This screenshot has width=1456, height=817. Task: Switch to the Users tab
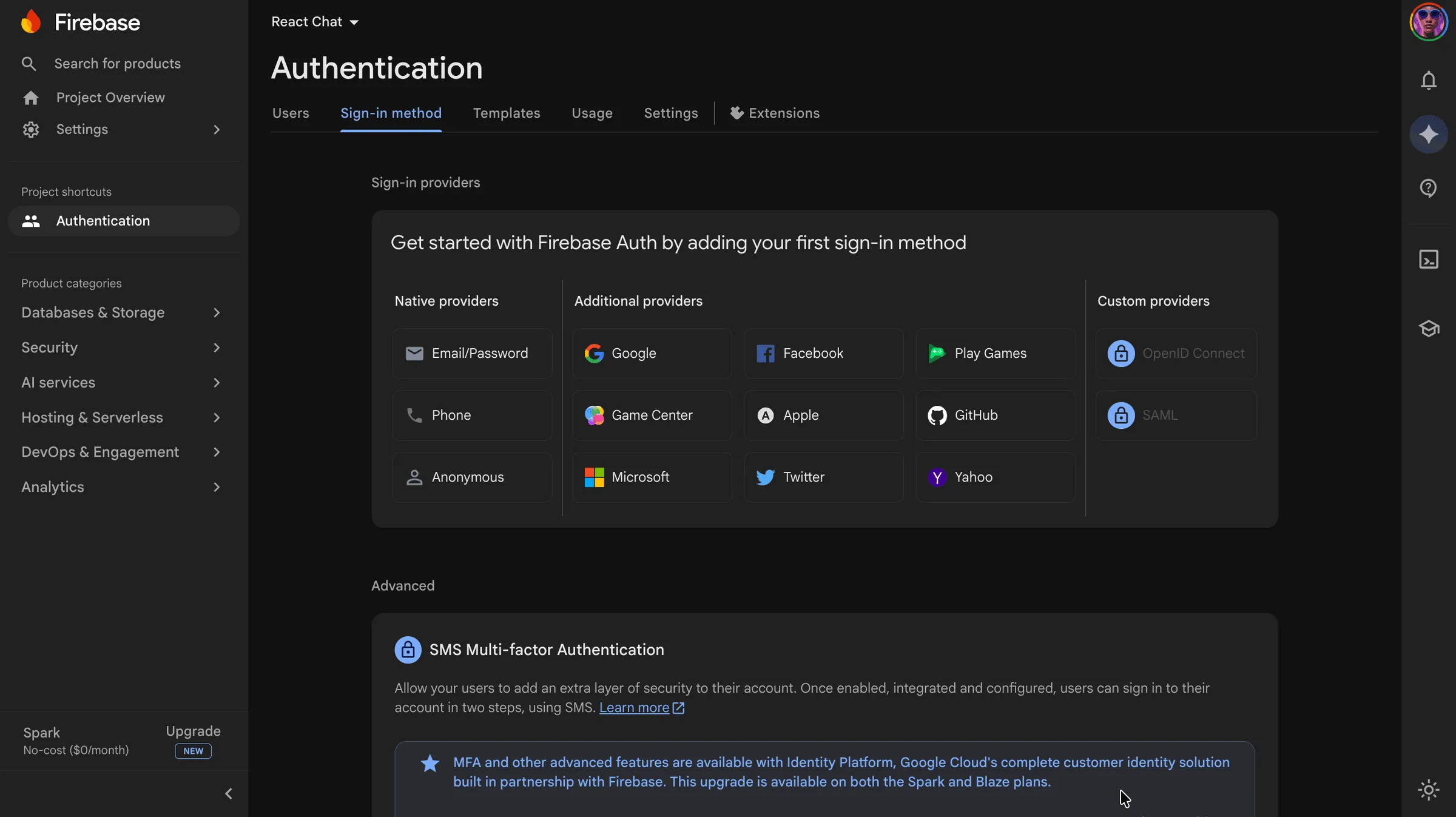[x=291, y=113]
